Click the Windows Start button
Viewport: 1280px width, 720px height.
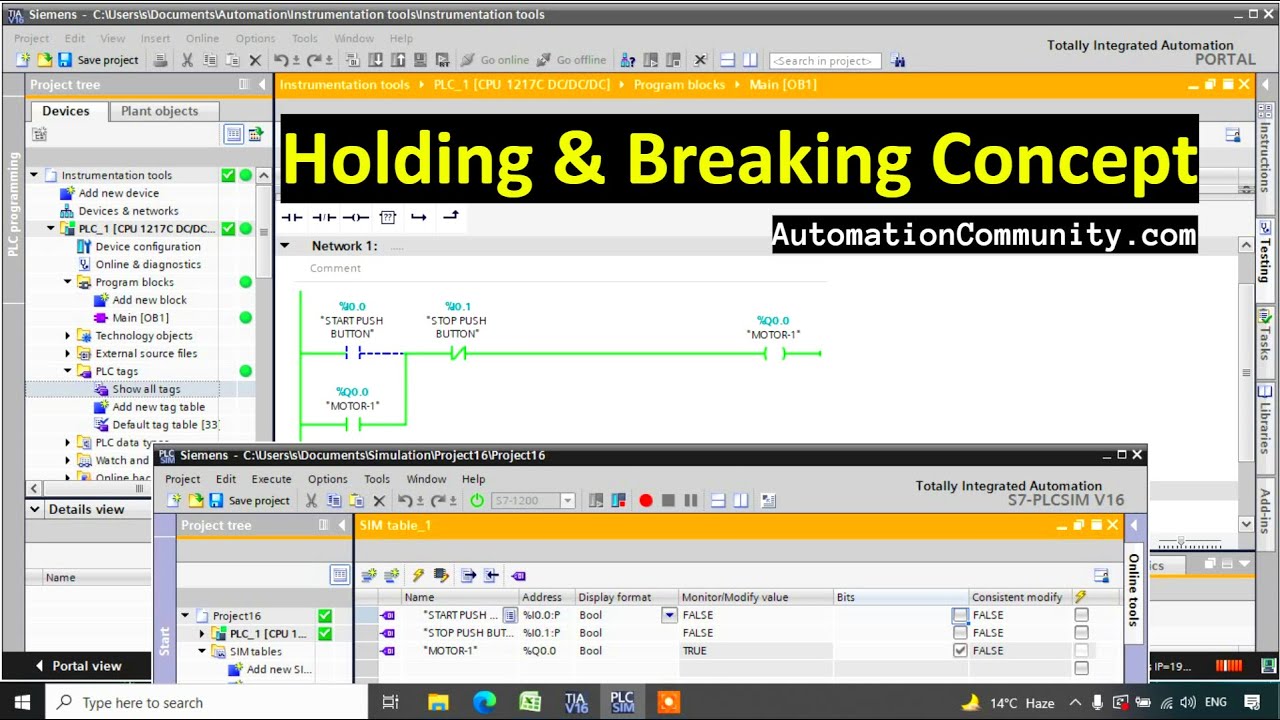[22, 702]
